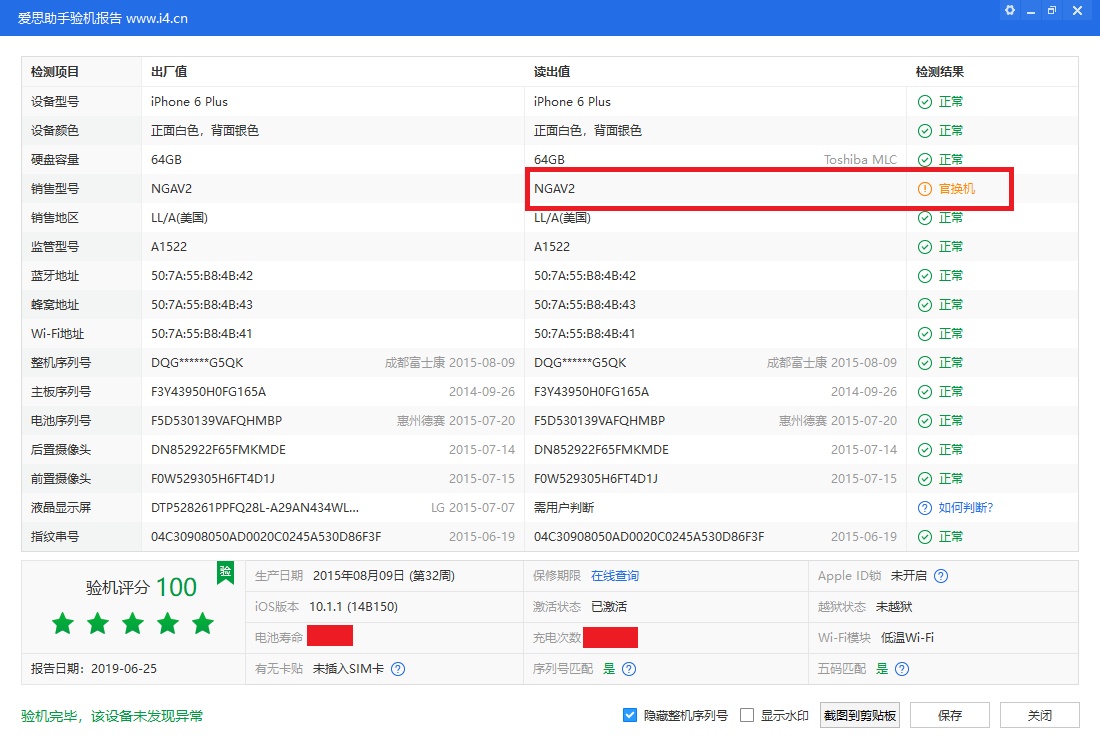Click the fifth green rating star
The width and height of the screenshot is (1100, 749).
203,623
